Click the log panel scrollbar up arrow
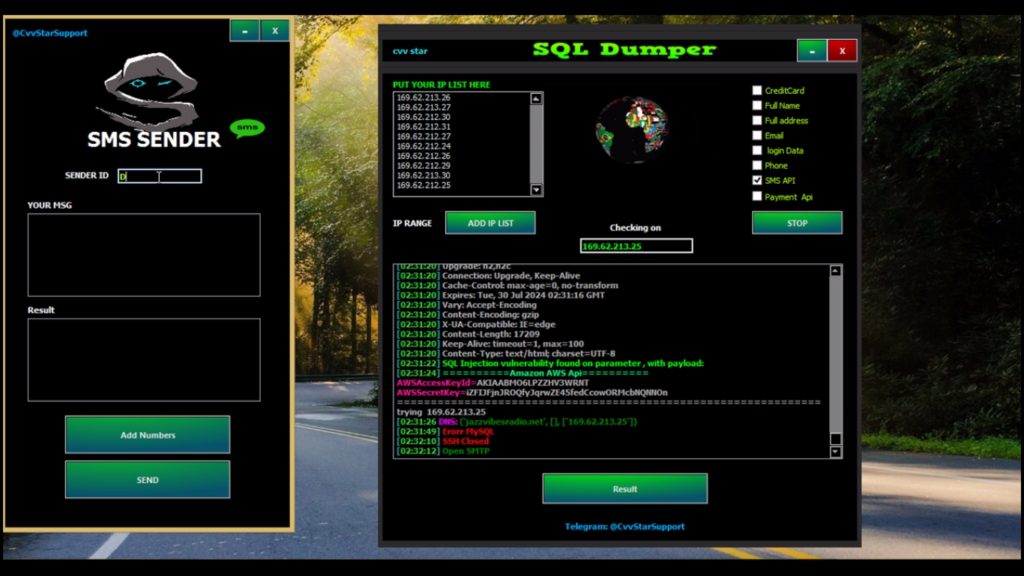 (836, 268)
